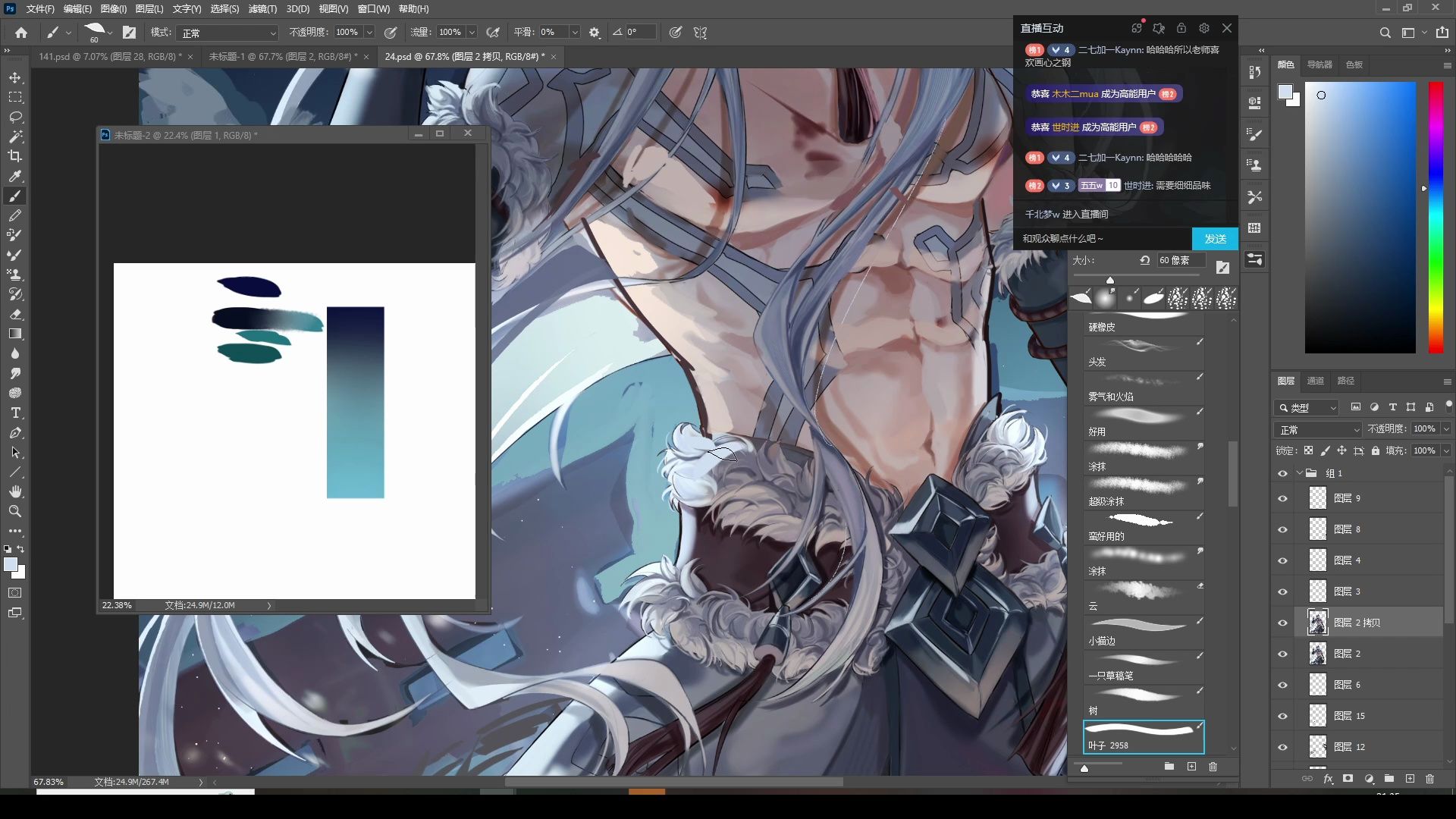Click the Home icon in options bar
The image size is (1456, 819).
(x=21, y=33)
